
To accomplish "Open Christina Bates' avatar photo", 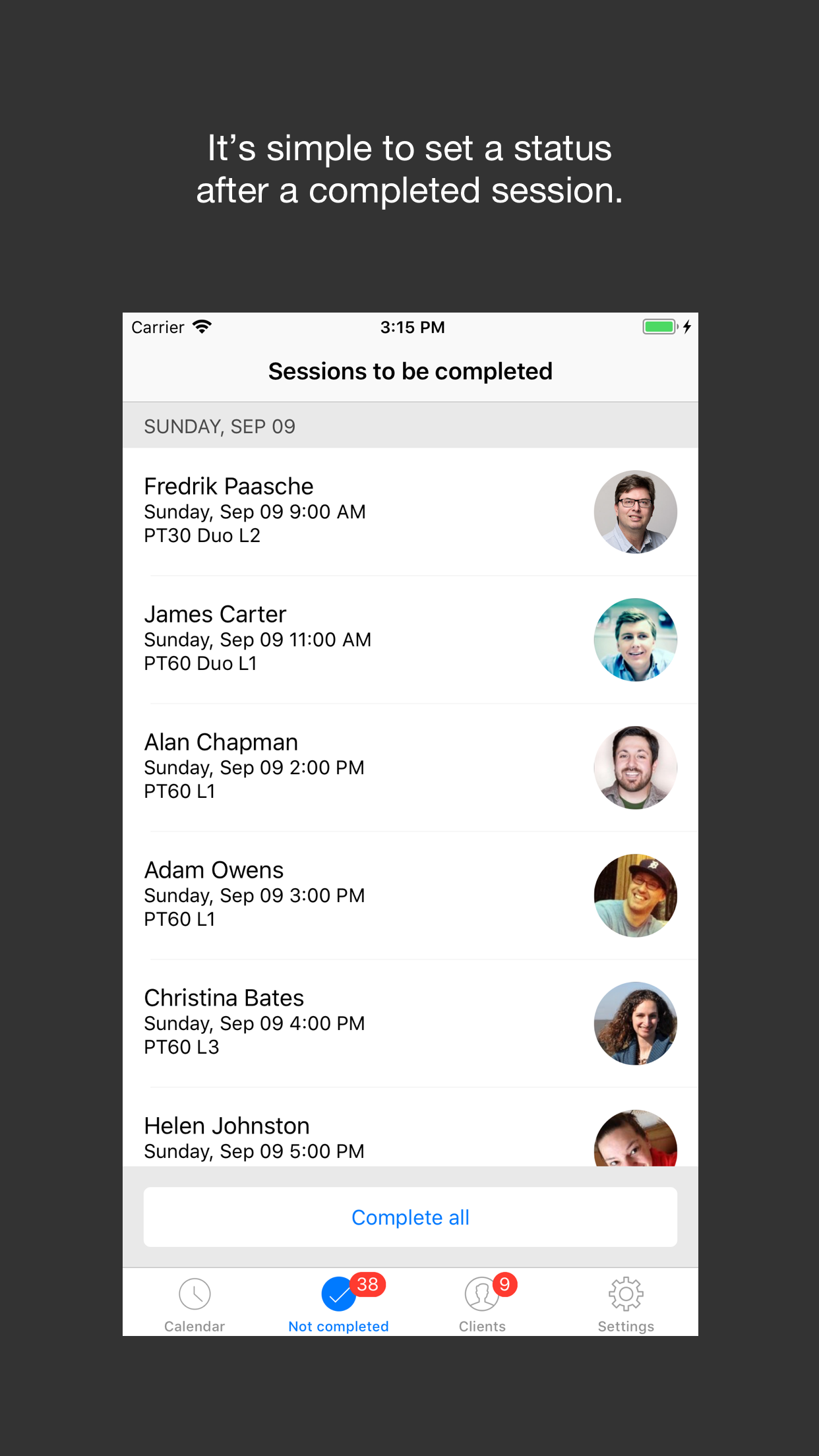I will tap(635, 1023).
